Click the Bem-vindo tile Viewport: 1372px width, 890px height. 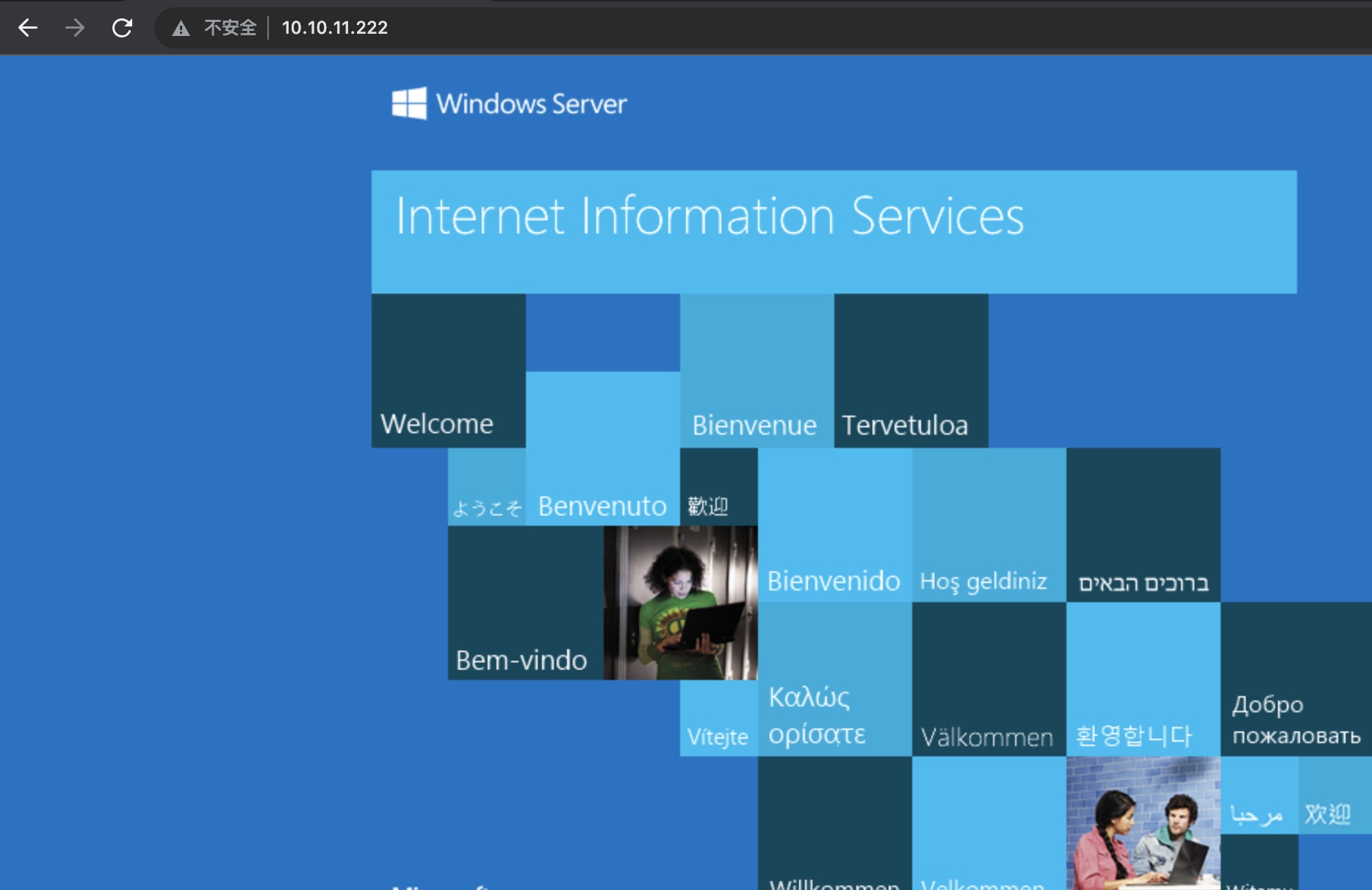point(526,603)
